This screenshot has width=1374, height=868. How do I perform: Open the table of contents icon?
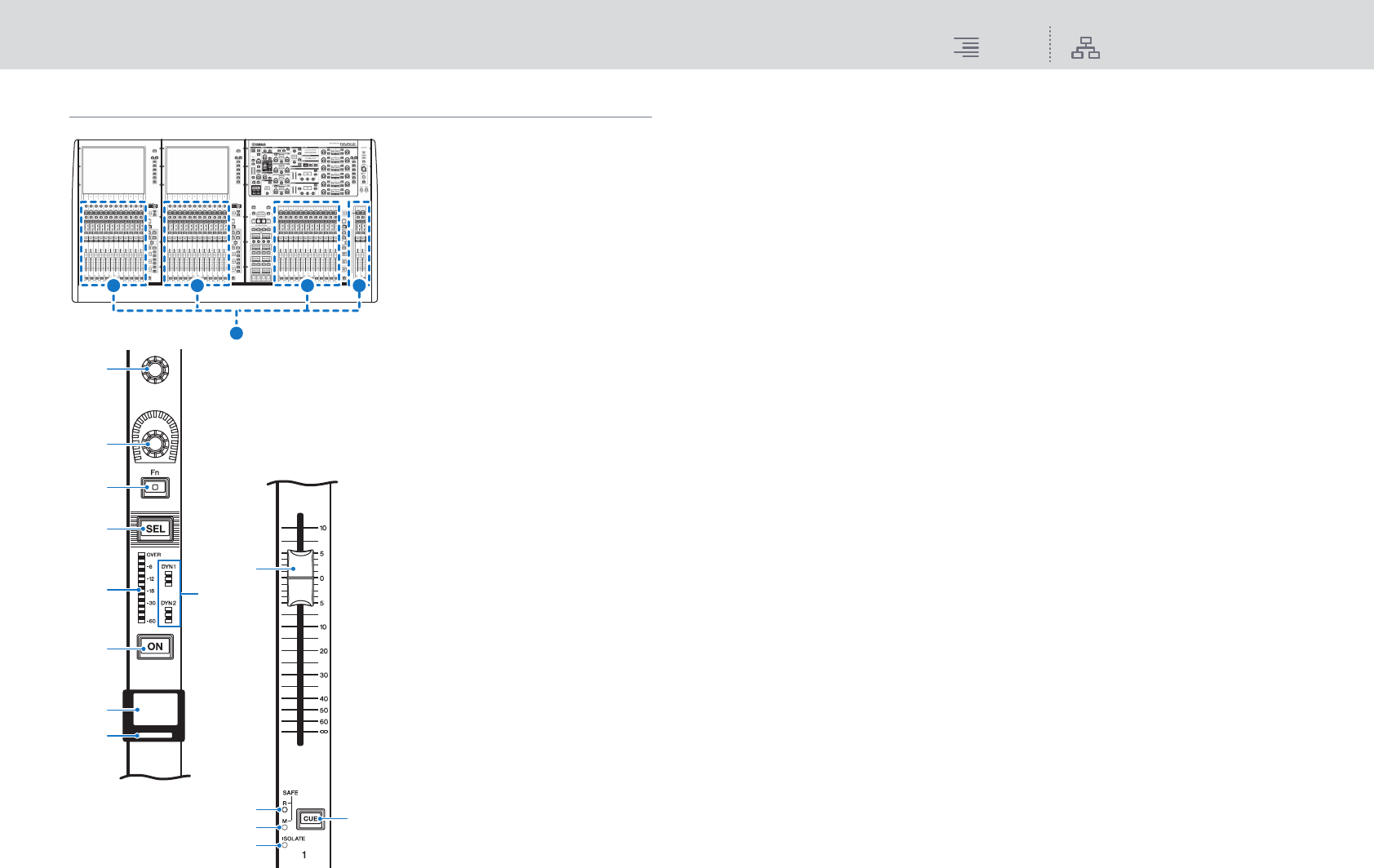click(967, 48)
